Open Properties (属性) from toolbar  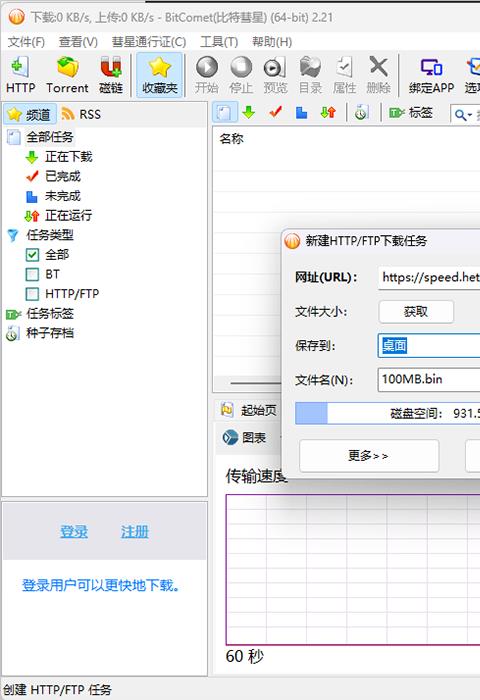(x=344, y=75)
